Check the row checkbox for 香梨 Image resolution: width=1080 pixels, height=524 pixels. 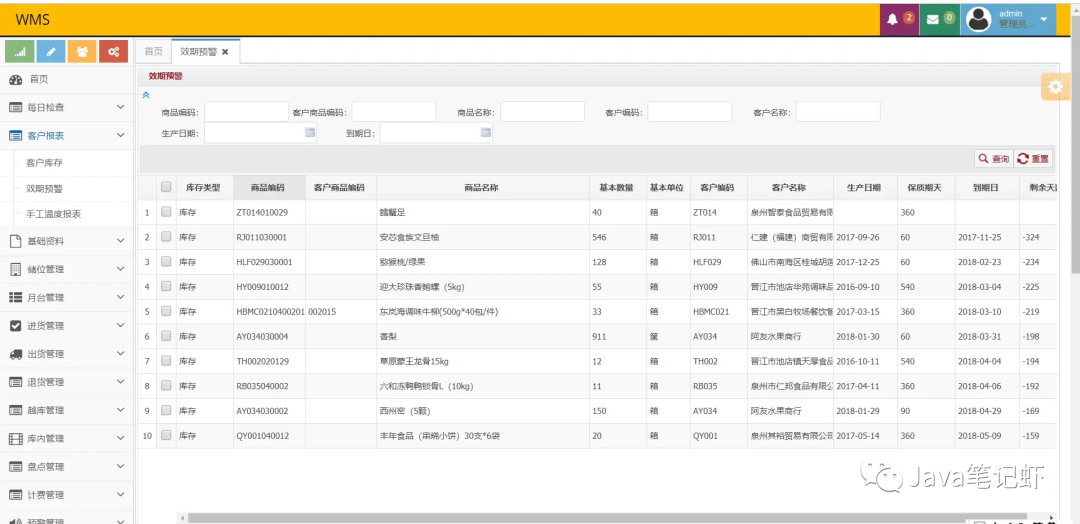(166, 336)
